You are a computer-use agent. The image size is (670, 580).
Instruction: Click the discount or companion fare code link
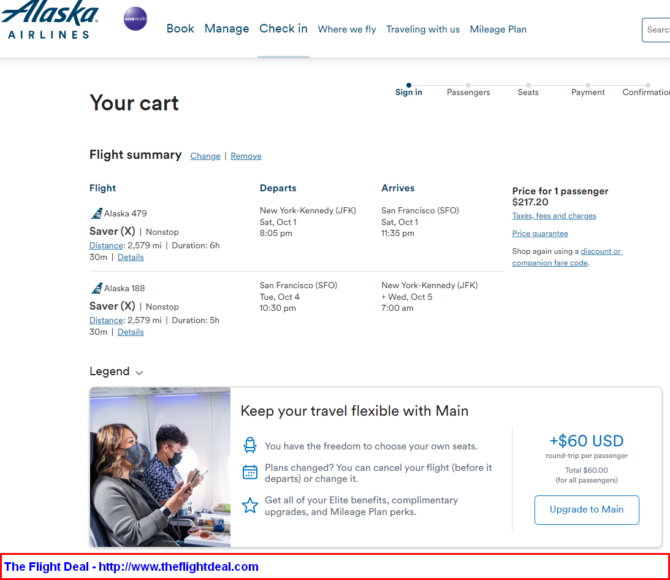(567, 257)
